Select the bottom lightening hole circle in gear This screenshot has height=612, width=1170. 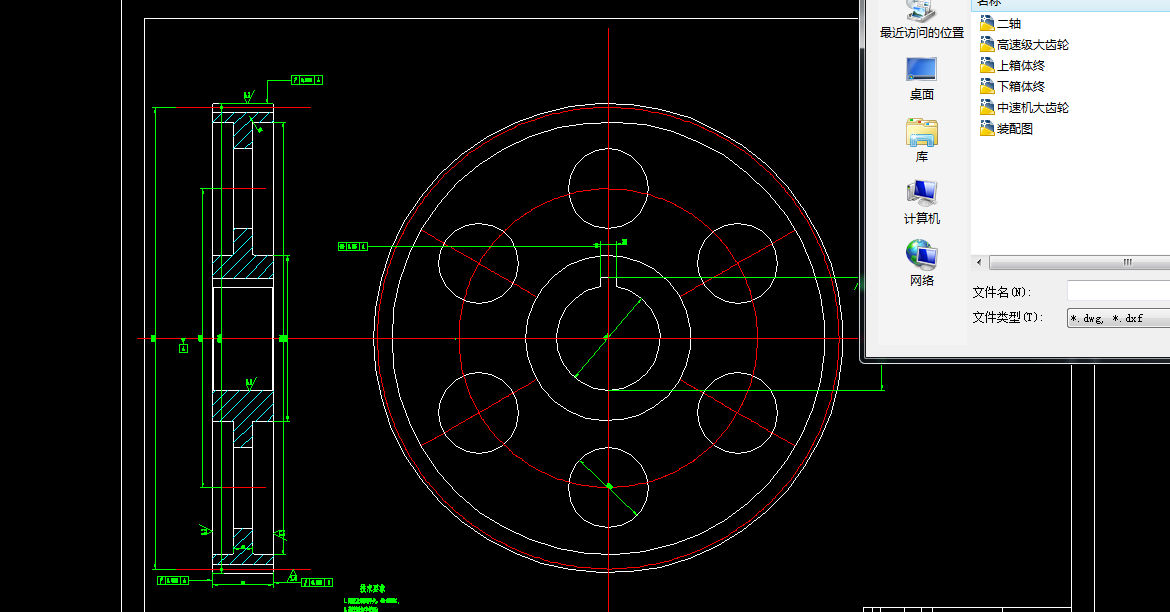click(608, 487)
